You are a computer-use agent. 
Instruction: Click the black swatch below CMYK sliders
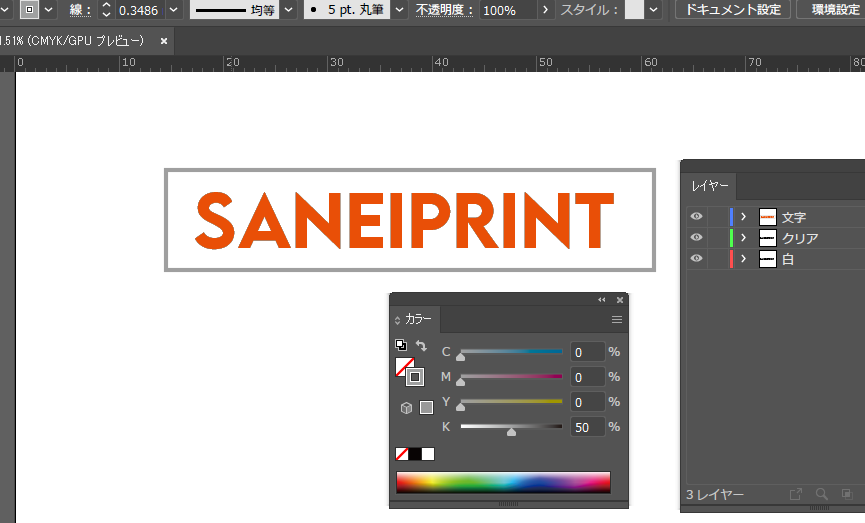[x=415, y=454]
